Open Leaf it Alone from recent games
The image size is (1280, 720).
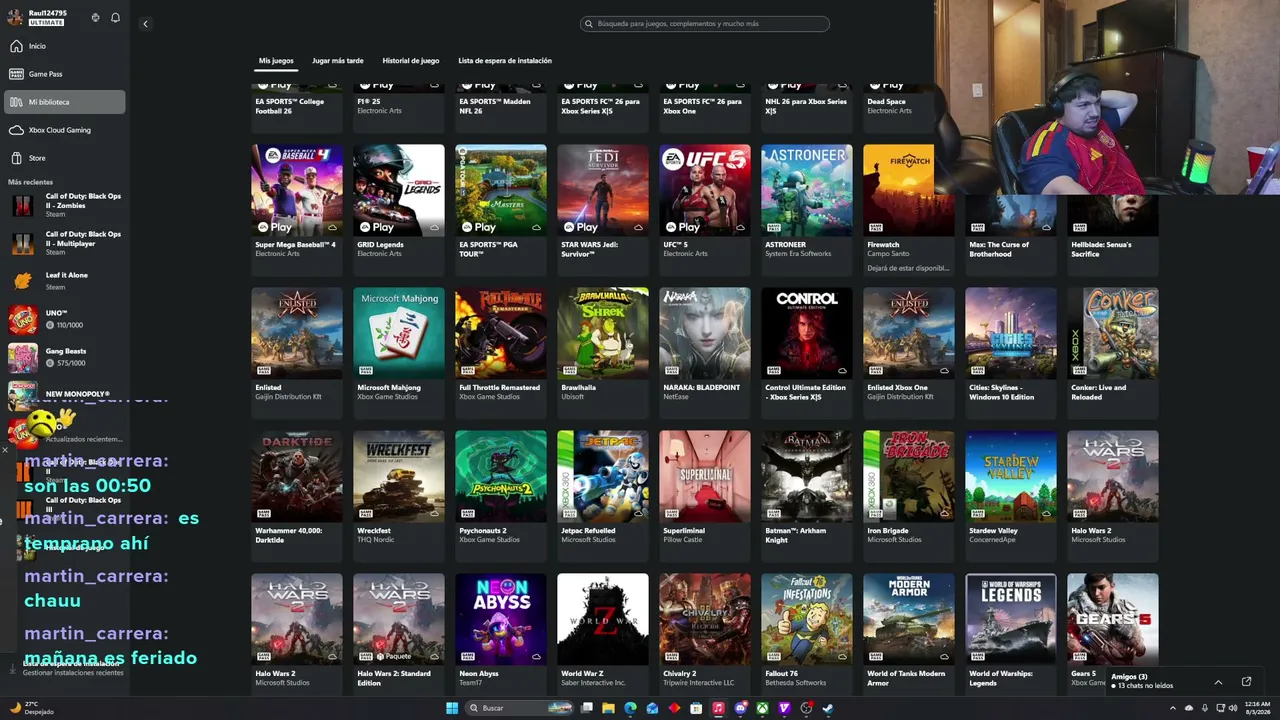coord(66,279)
